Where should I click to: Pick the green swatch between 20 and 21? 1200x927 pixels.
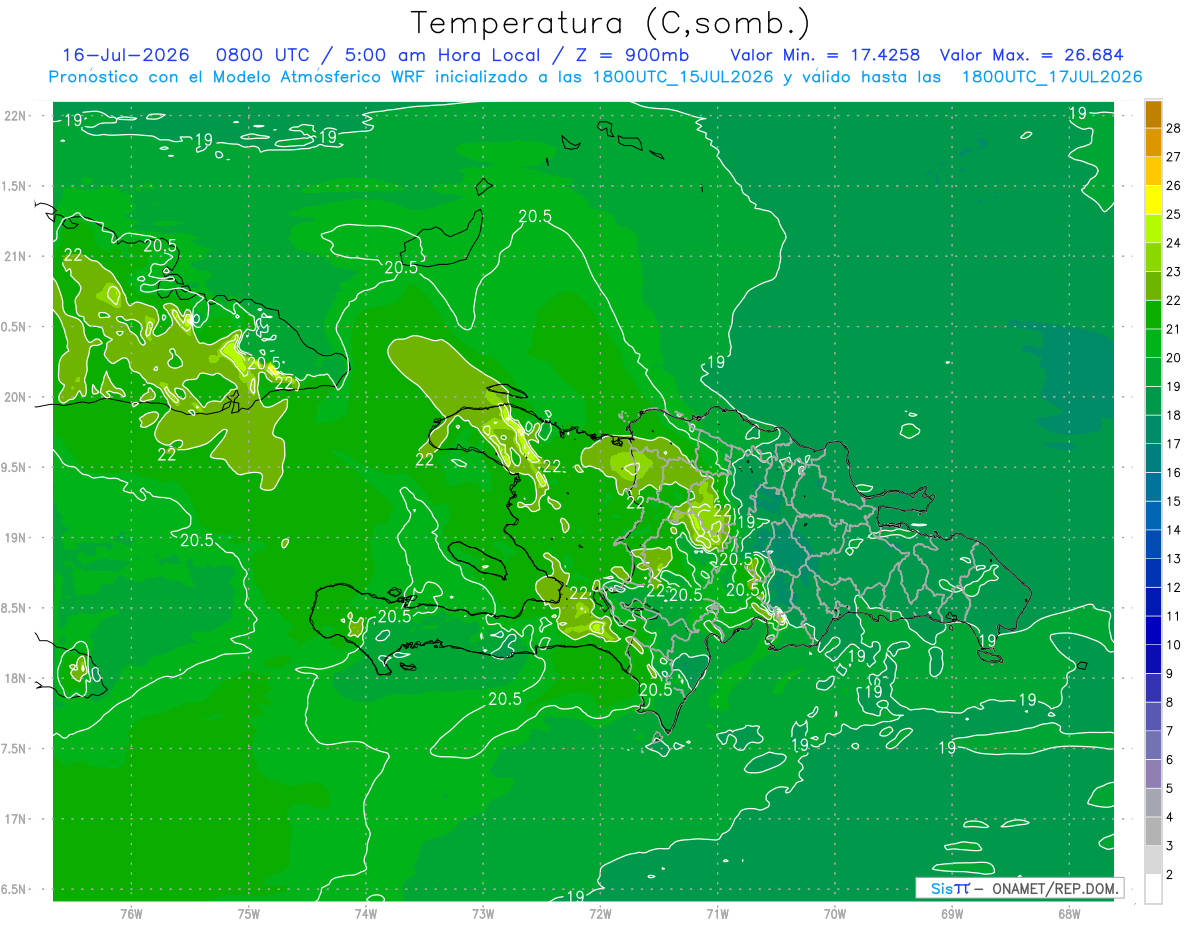point(1153,343)
